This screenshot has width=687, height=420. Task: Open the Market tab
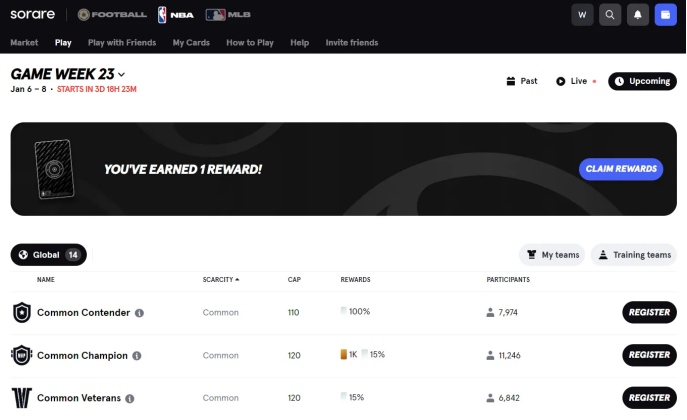[x=24, y=43]
